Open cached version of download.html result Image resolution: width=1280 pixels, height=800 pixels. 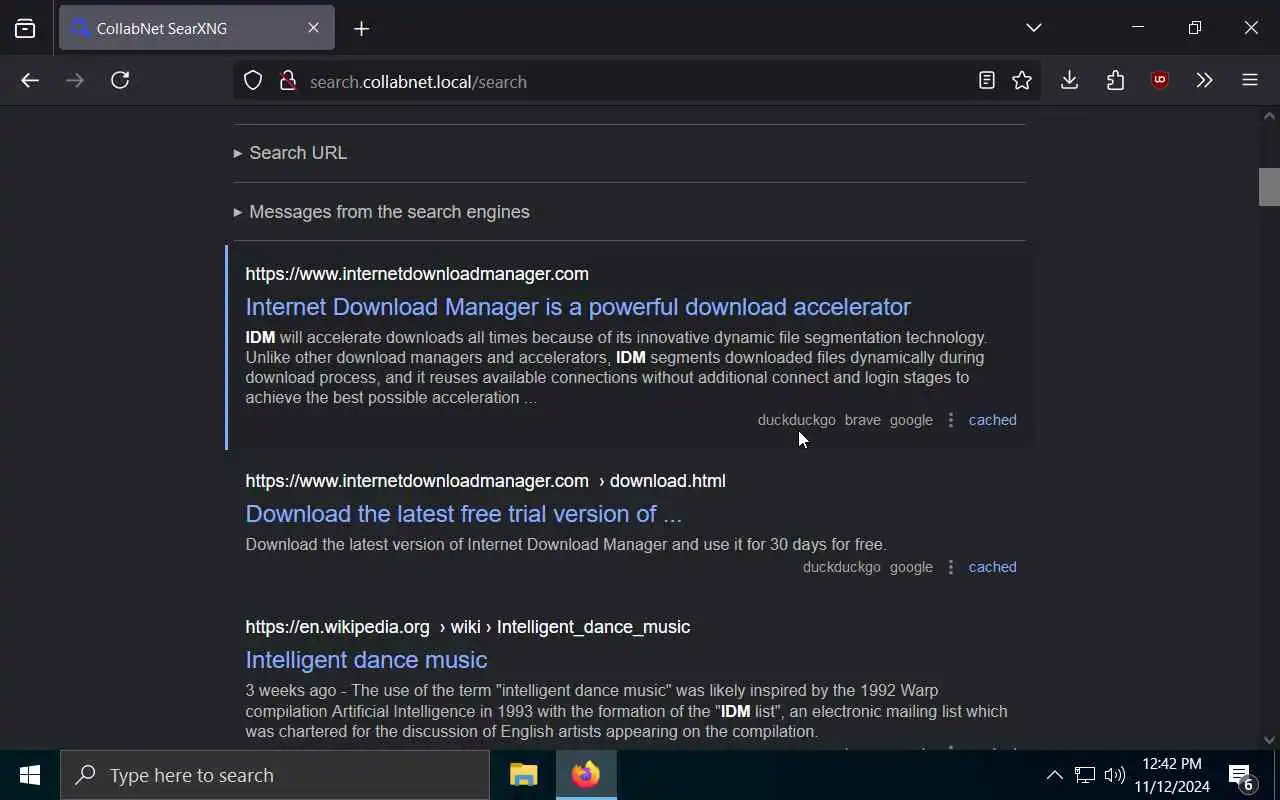(x=992, y=567)
